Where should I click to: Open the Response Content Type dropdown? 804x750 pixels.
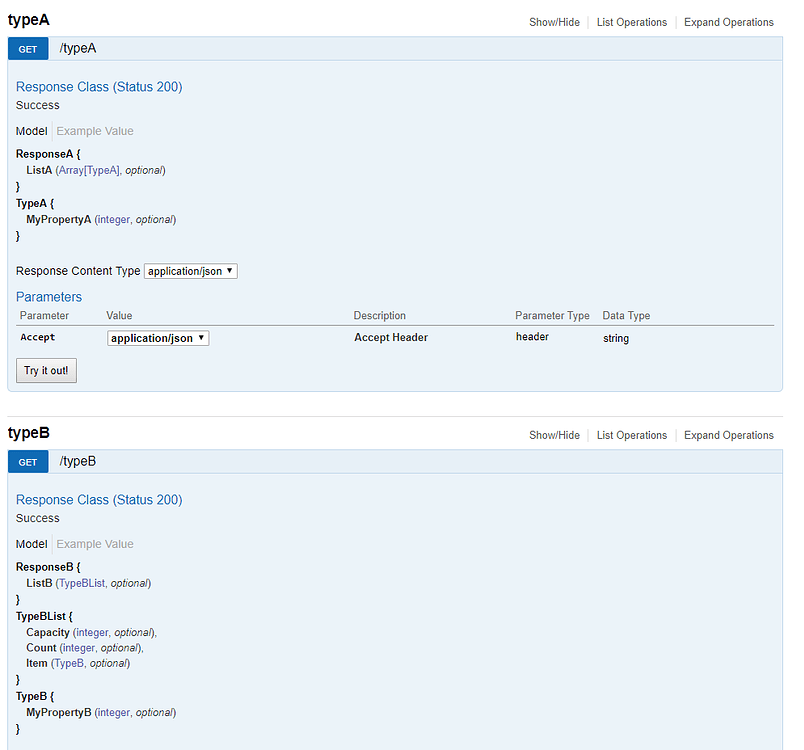click(190, 270)
